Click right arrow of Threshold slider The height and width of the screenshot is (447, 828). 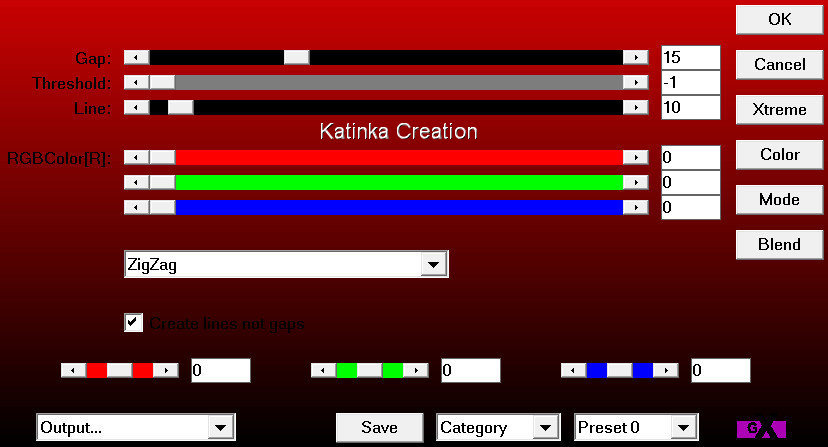pos(636,82)
